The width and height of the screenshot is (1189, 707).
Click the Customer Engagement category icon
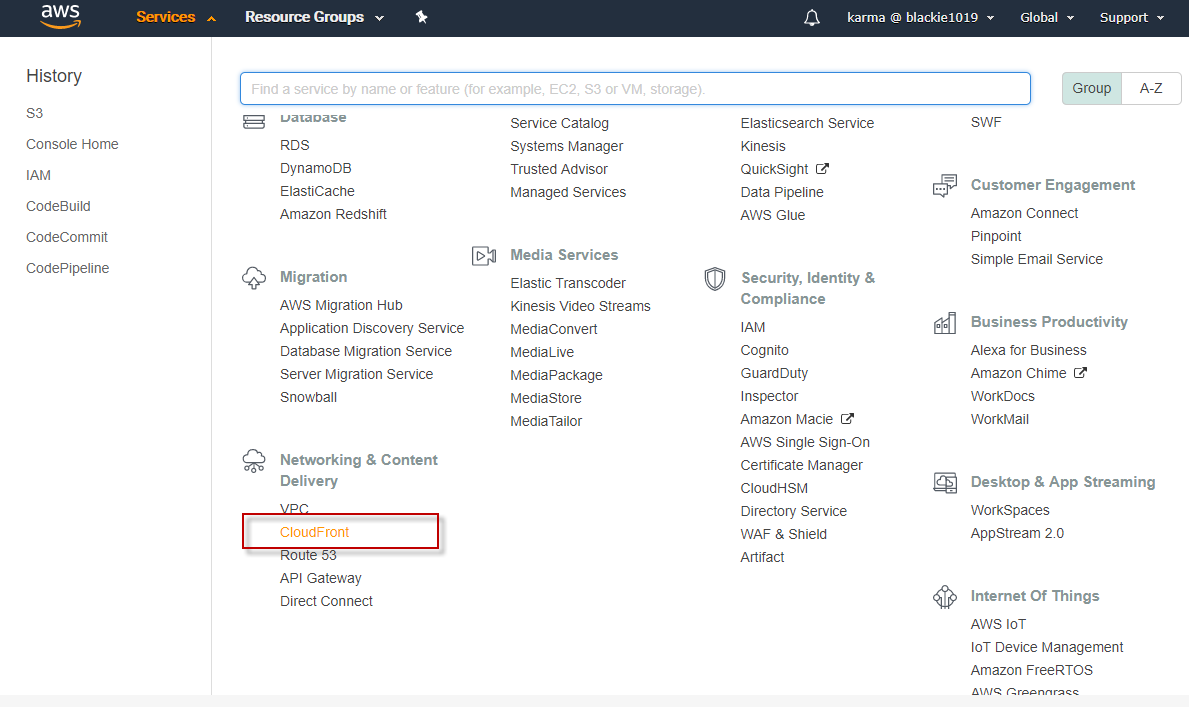pos(944,186)
